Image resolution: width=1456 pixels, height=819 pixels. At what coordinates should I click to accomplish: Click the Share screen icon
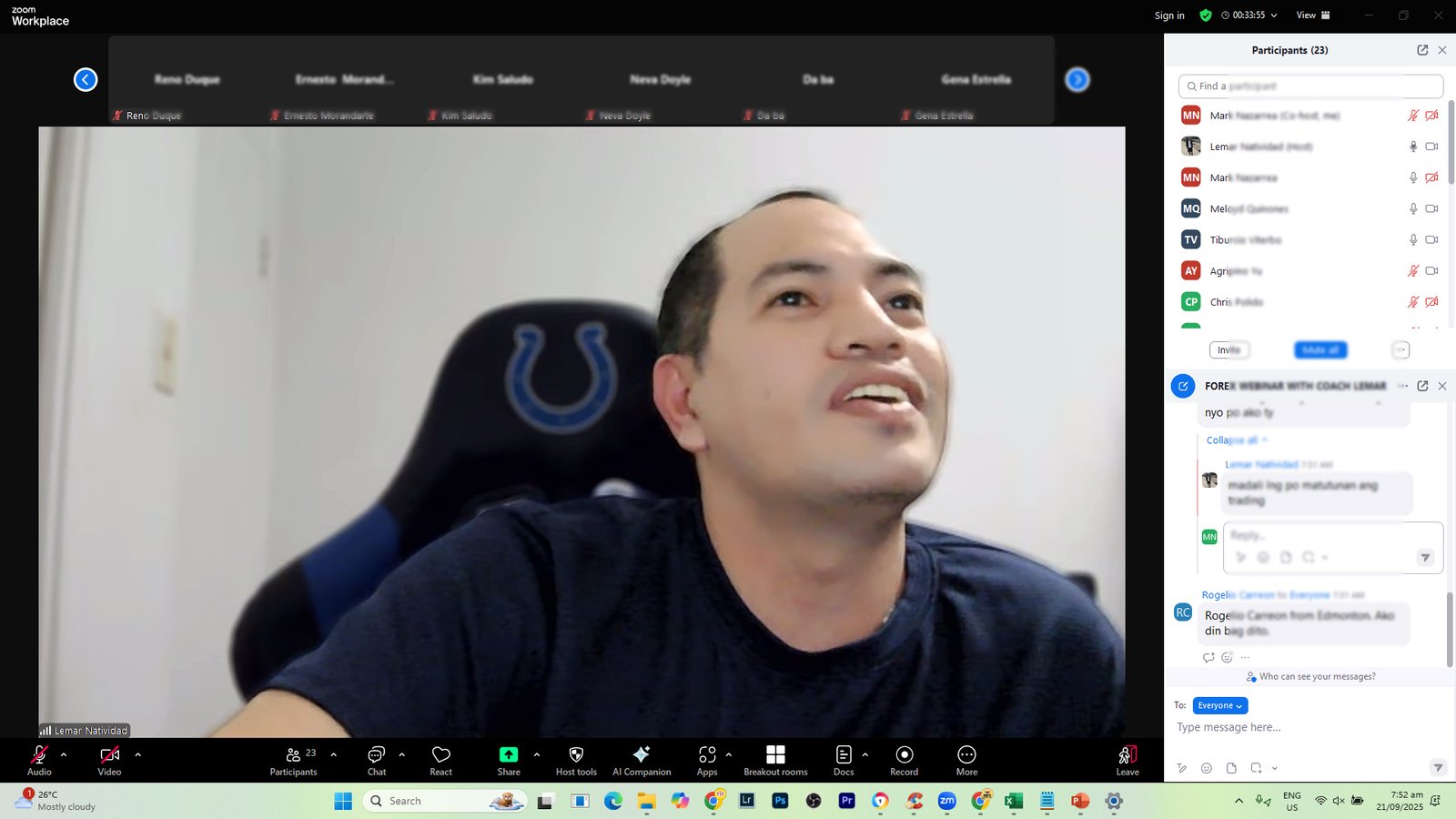(x=508, y=760)
